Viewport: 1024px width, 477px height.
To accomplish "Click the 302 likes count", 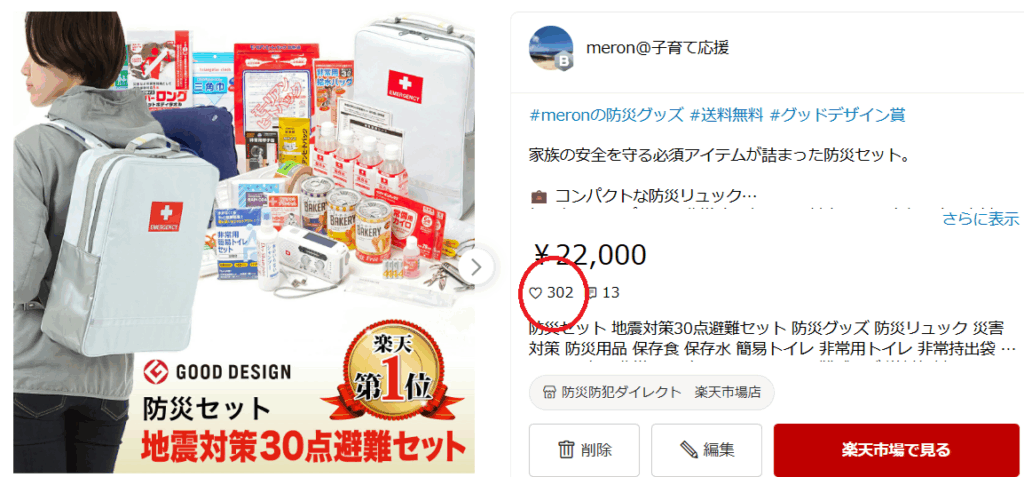I will 560,293.
